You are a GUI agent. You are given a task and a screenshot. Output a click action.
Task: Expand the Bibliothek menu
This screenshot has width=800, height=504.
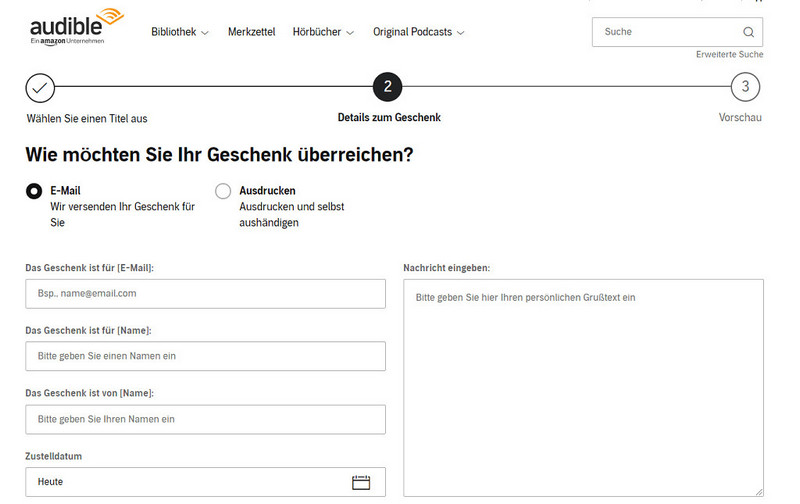[180, 32]
